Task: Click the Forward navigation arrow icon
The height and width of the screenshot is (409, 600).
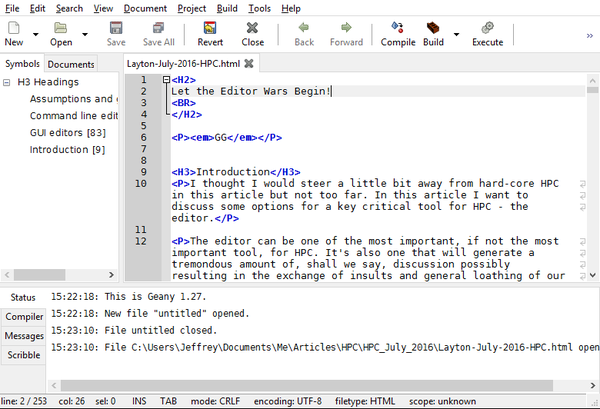Action: [x=346, y=28]
